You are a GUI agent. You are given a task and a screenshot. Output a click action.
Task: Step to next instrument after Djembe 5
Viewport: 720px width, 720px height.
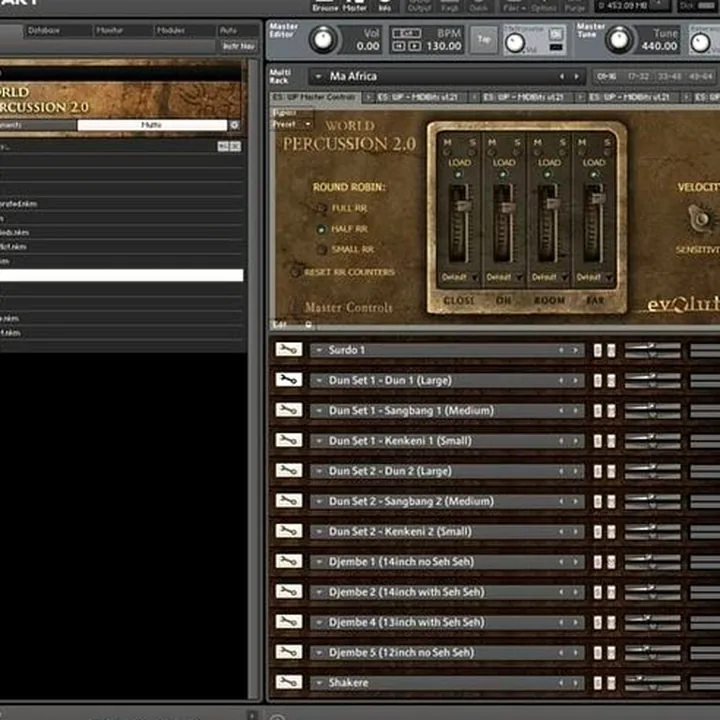(x=575, y=652)
